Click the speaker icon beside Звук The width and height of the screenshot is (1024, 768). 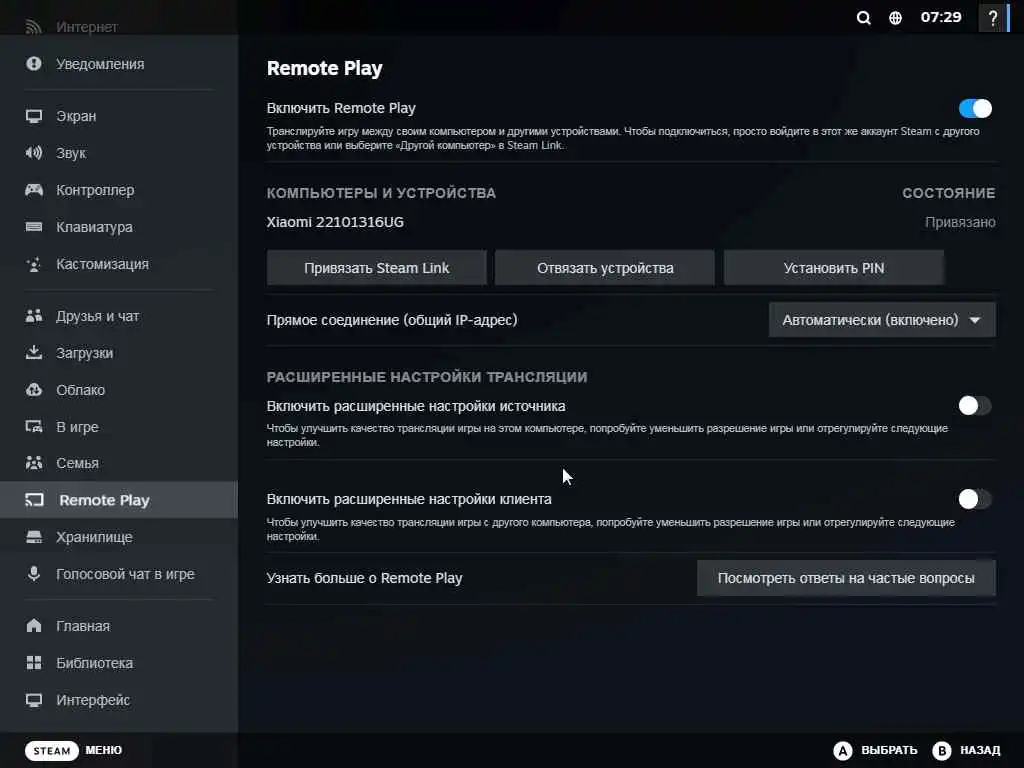click(34, 153)
